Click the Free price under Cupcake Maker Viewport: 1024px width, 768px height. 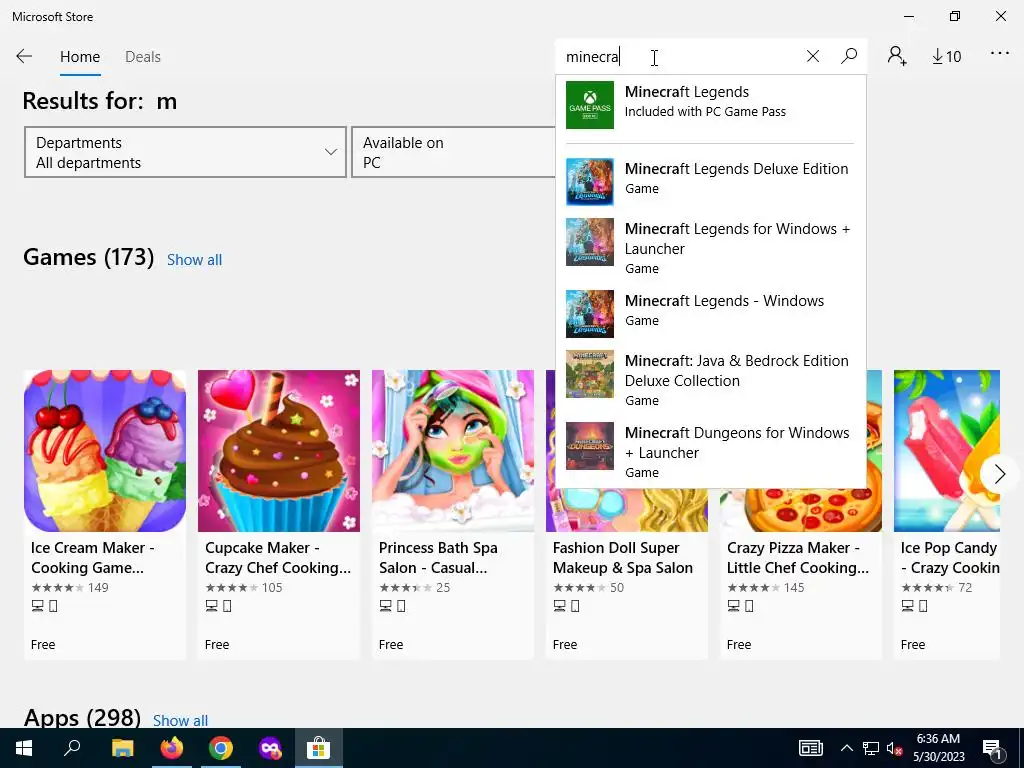tap(217, 645)
